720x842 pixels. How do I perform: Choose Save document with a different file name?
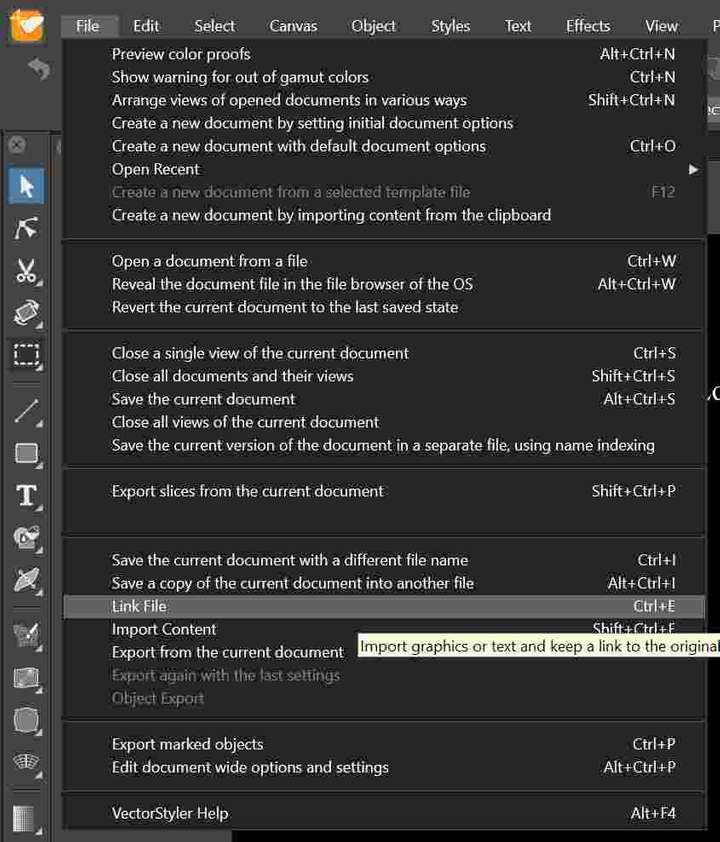[384, 561]
